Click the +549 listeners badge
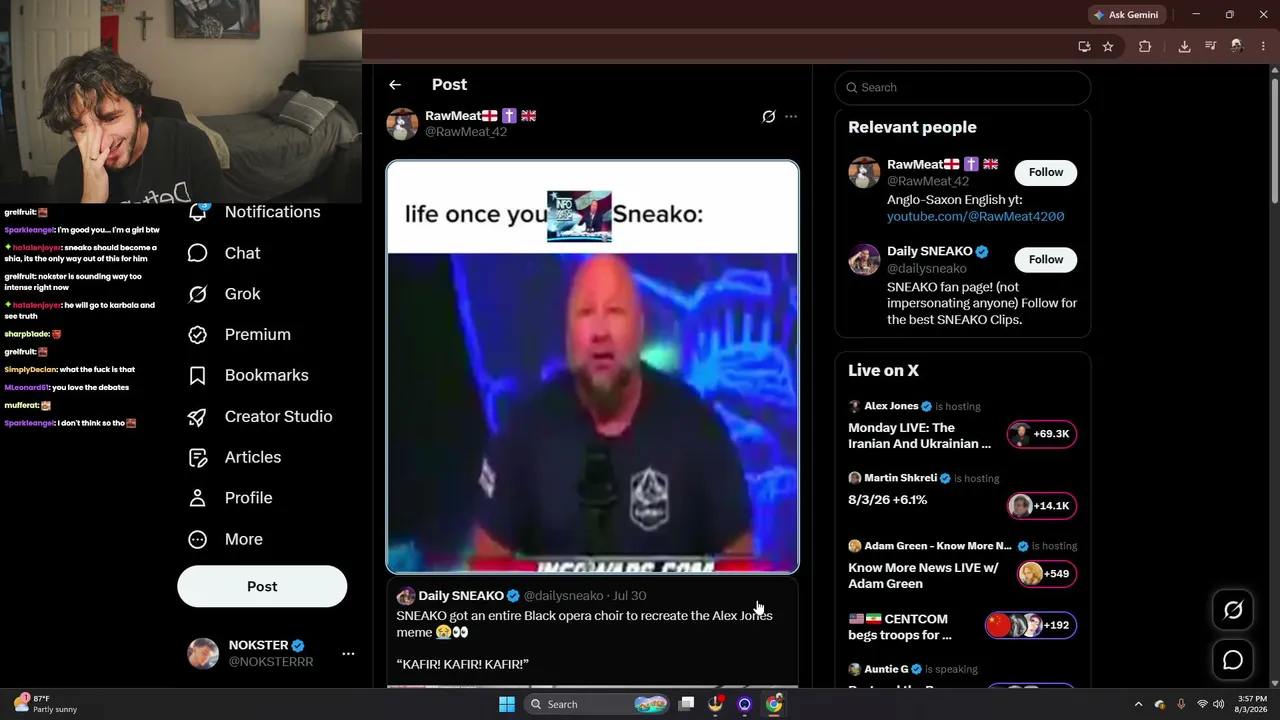The height and width of the screenshot is (720, 1280). 1047,574
